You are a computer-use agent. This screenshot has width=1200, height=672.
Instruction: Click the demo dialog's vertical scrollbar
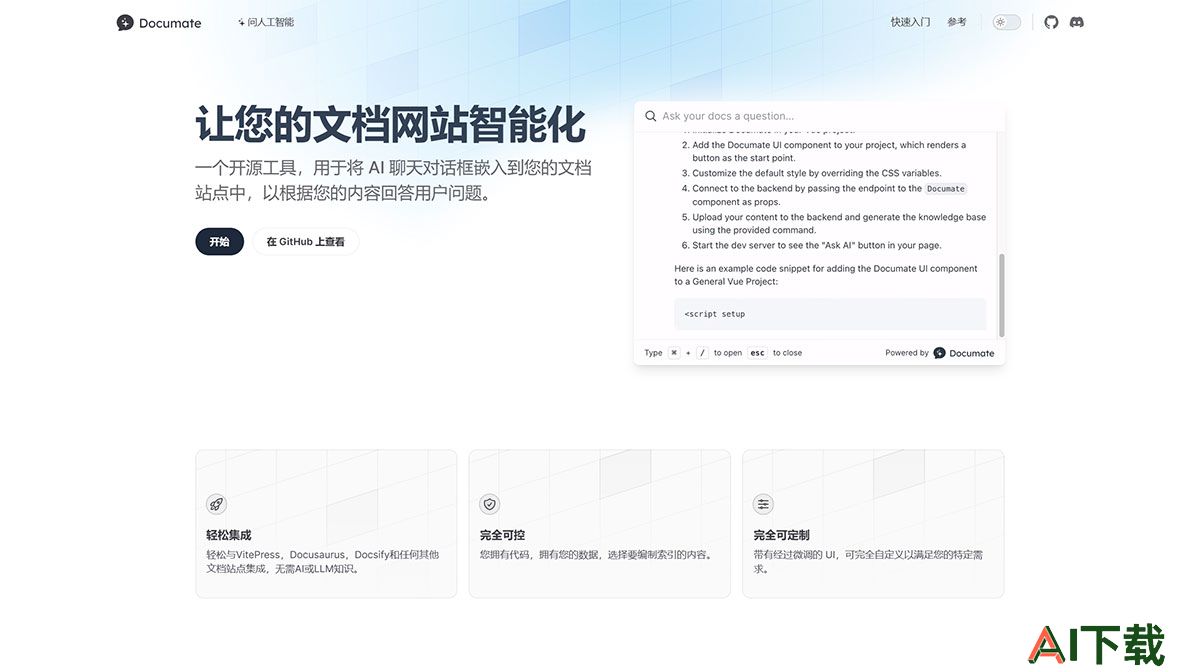[x=1001, y=295]
